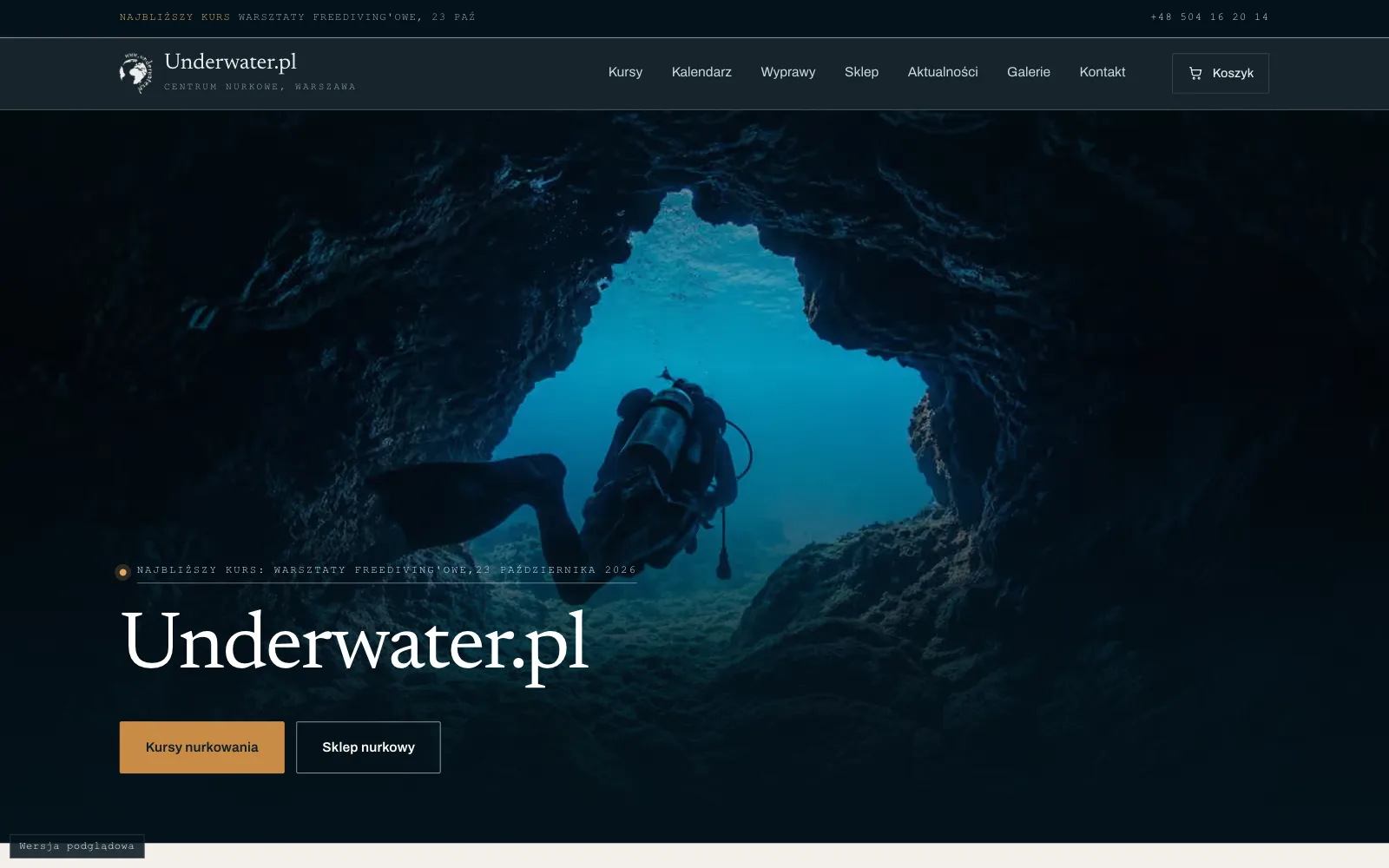Screen dimensions: 1389x868
Task: Go to Wyprawy section
Action: pyautogui.click(x=788, y=72)
